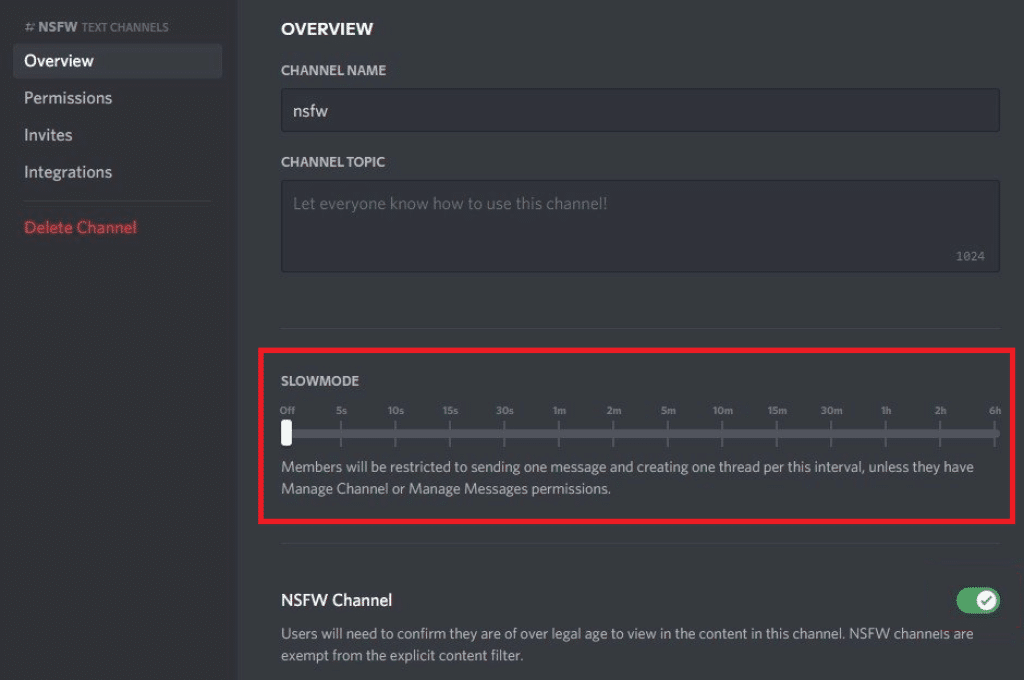Open the Invites settings page
Viewport: 1024px width, 680px height.
pos(48,134)
